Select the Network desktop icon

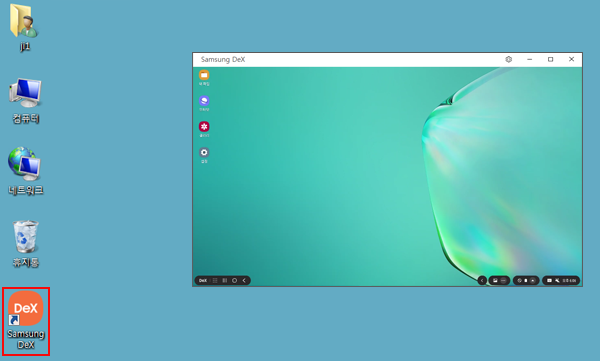point(26,171)
